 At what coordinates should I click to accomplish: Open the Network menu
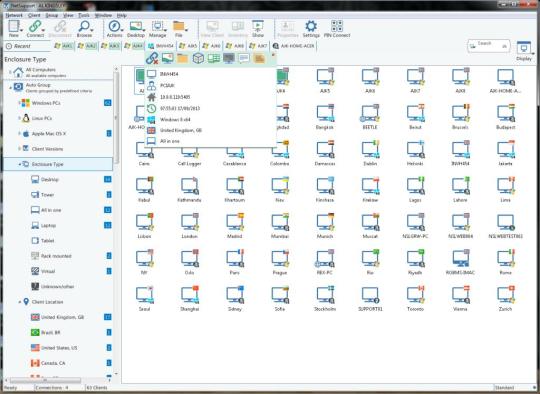14,15
